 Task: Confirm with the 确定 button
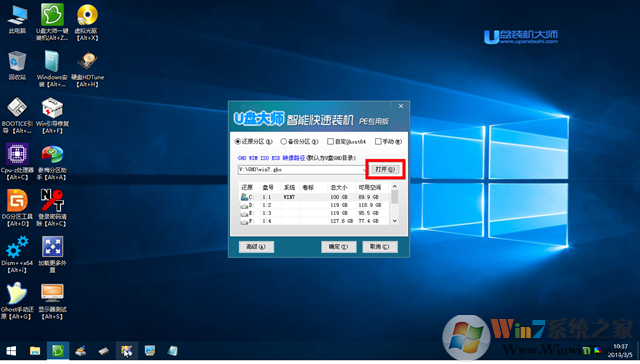click(338, 246)
